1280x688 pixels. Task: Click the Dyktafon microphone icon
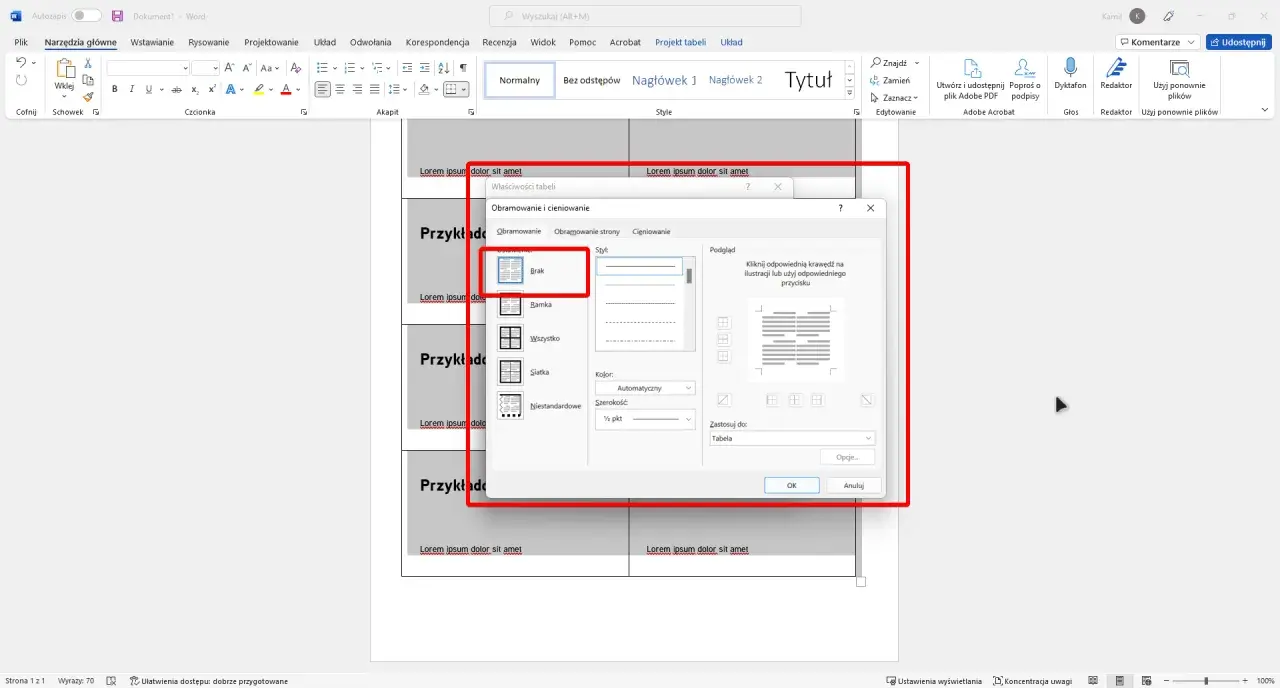point(1070,68)
